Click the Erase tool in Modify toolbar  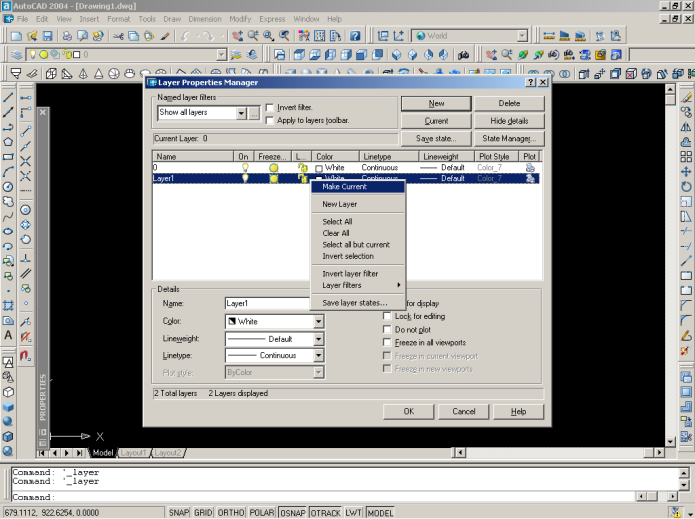[x=686, y=98]
